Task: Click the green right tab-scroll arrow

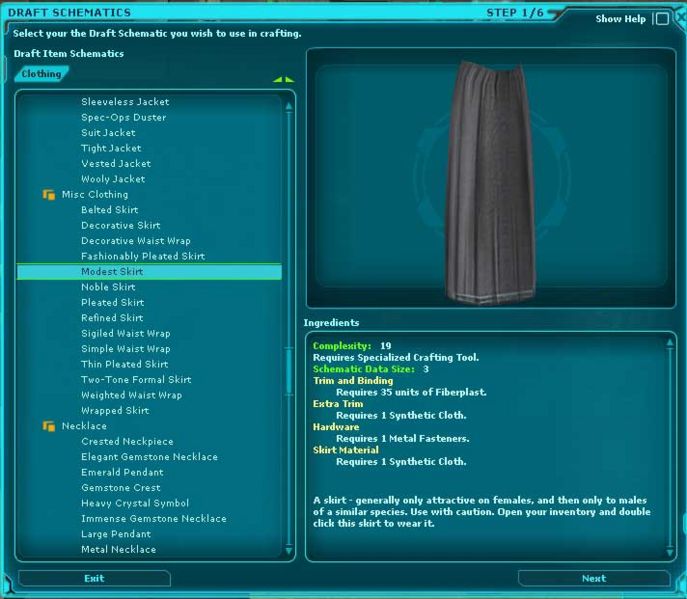Action: point(289,79)
